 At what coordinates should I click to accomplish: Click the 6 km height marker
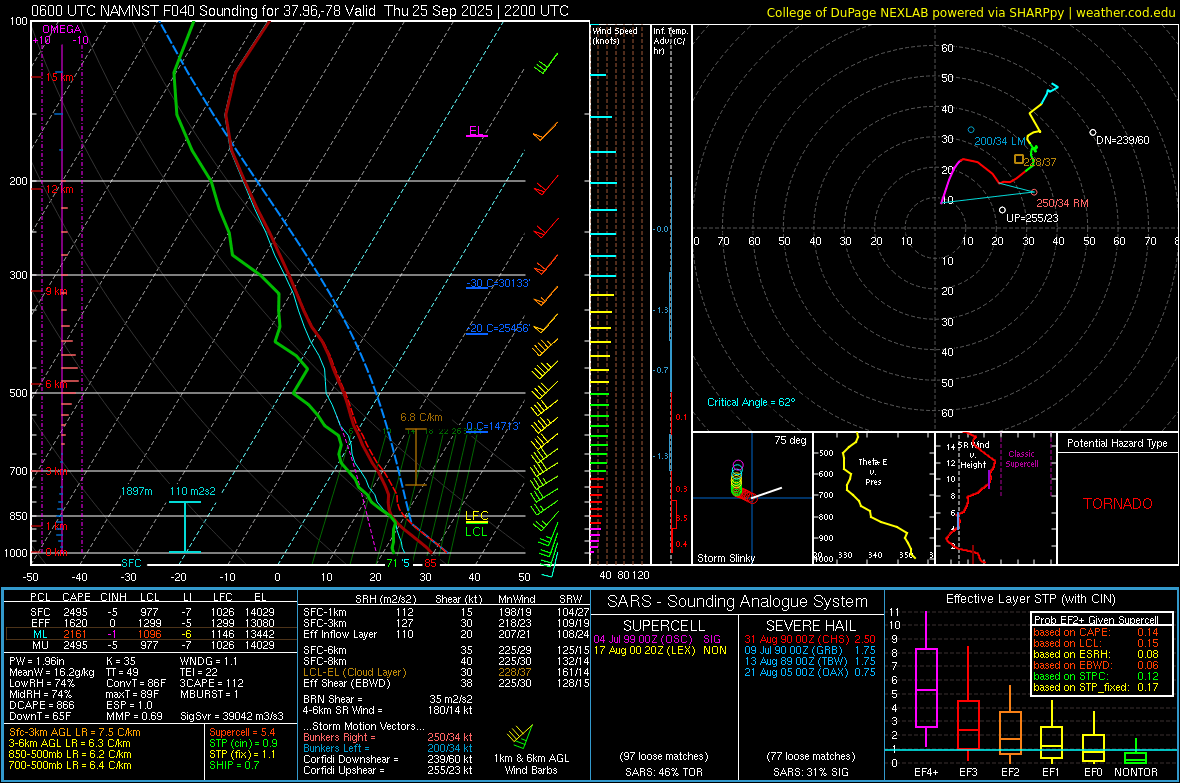point(57,384)
